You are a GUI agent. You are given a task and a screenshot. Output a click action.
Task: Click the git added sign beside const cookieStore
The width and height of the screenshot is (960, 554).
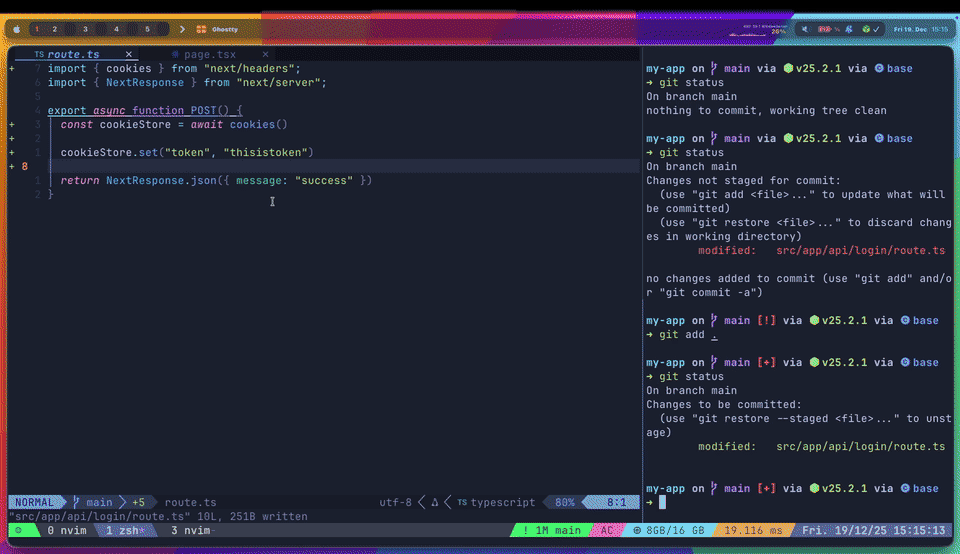pyautogui.click(x=12, y=125)
